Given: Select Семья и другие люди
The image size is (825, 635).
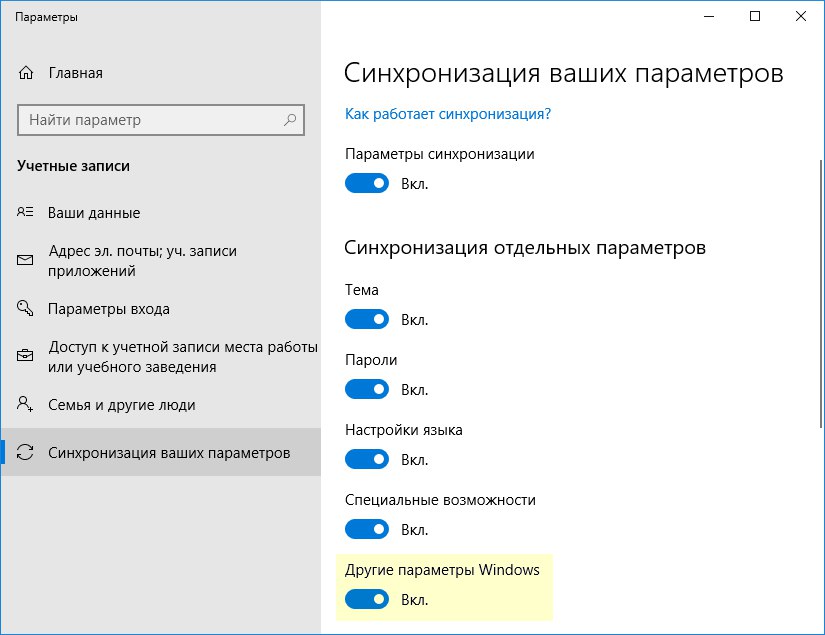Looking at the screenshot, I should 160,405.
